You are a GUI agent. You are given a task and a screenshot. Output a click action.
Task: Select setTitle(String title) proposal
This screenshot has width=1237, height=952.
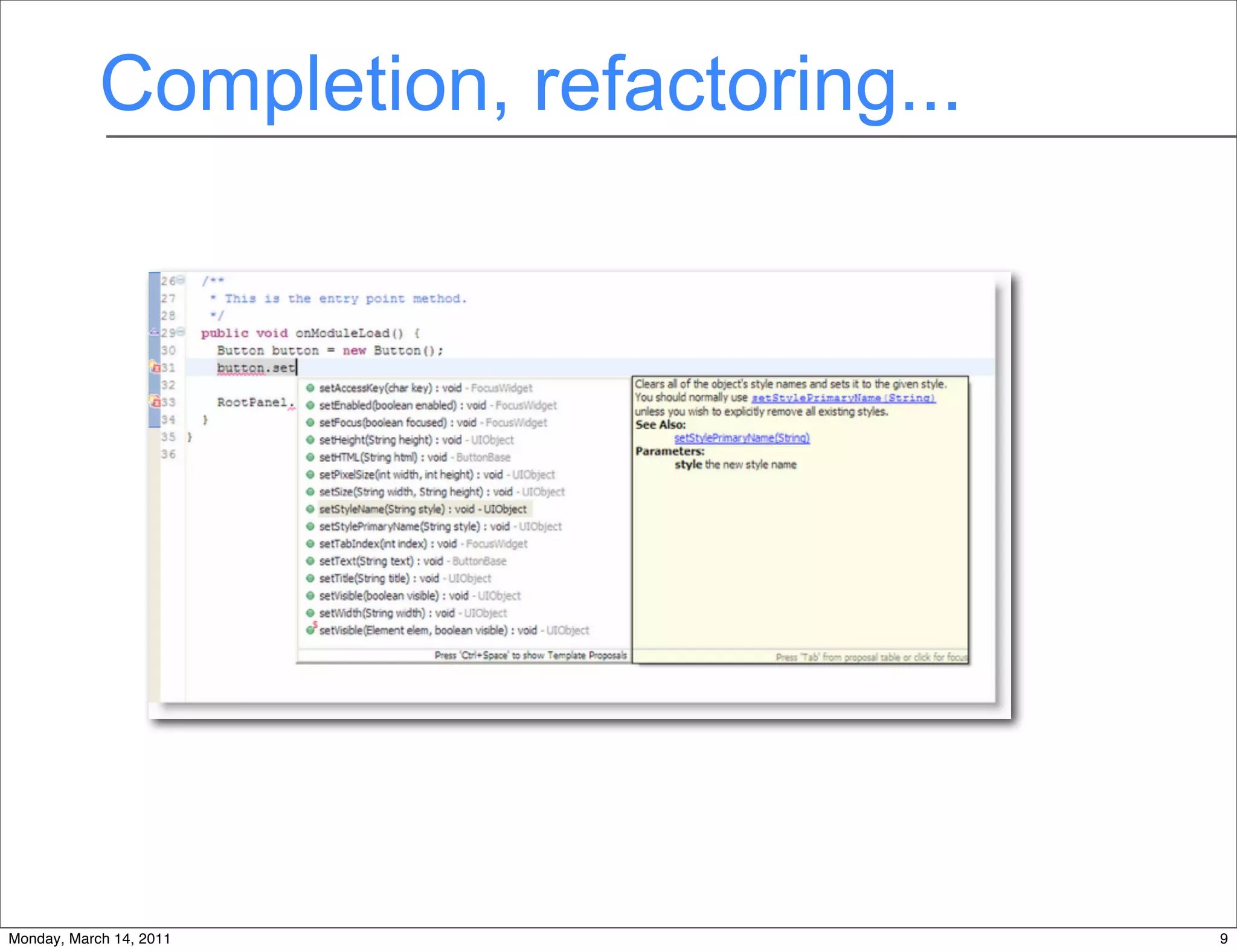(405, 579)
